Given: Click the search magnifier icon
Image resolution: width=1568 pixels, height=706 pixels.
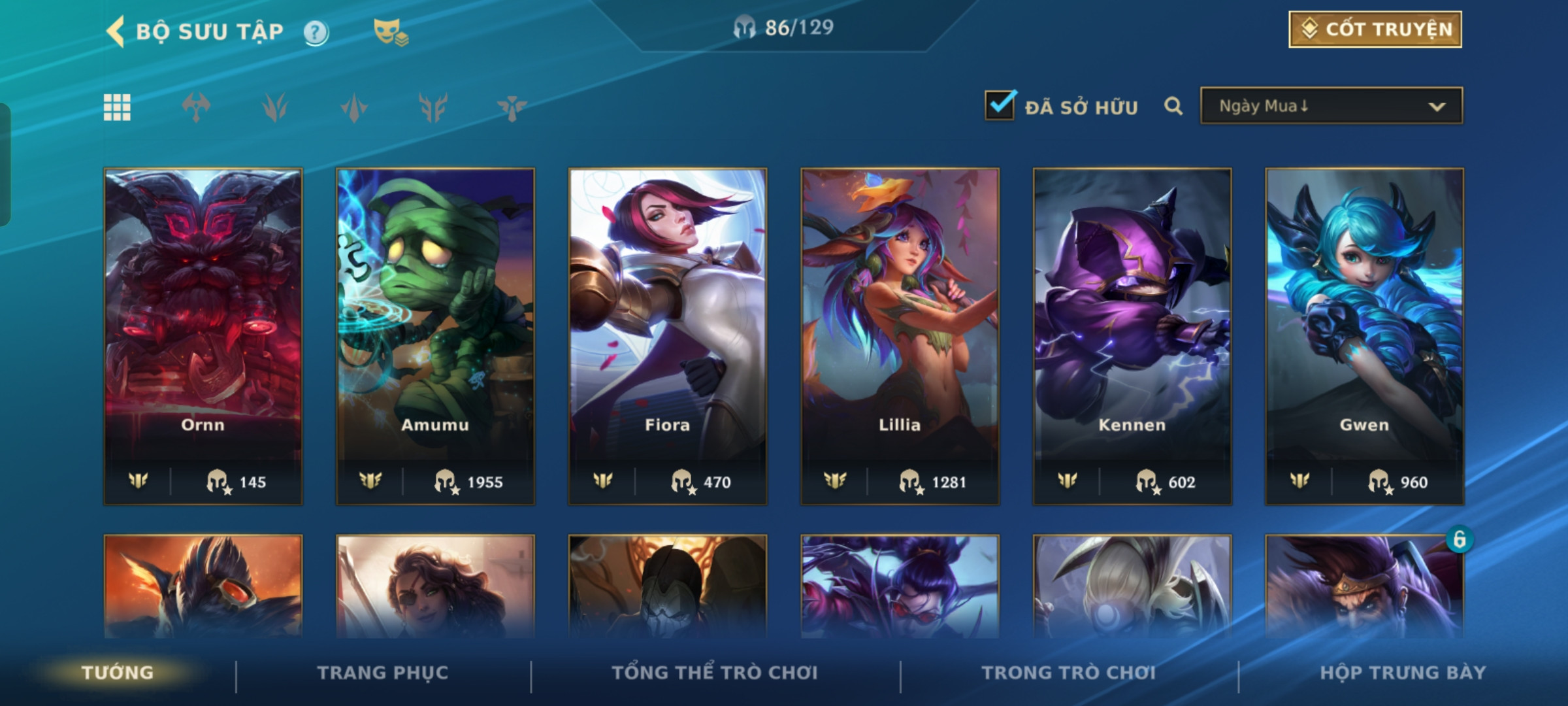Looking at the screenshot, I should pyautogui.click(x=1173, y=106).
